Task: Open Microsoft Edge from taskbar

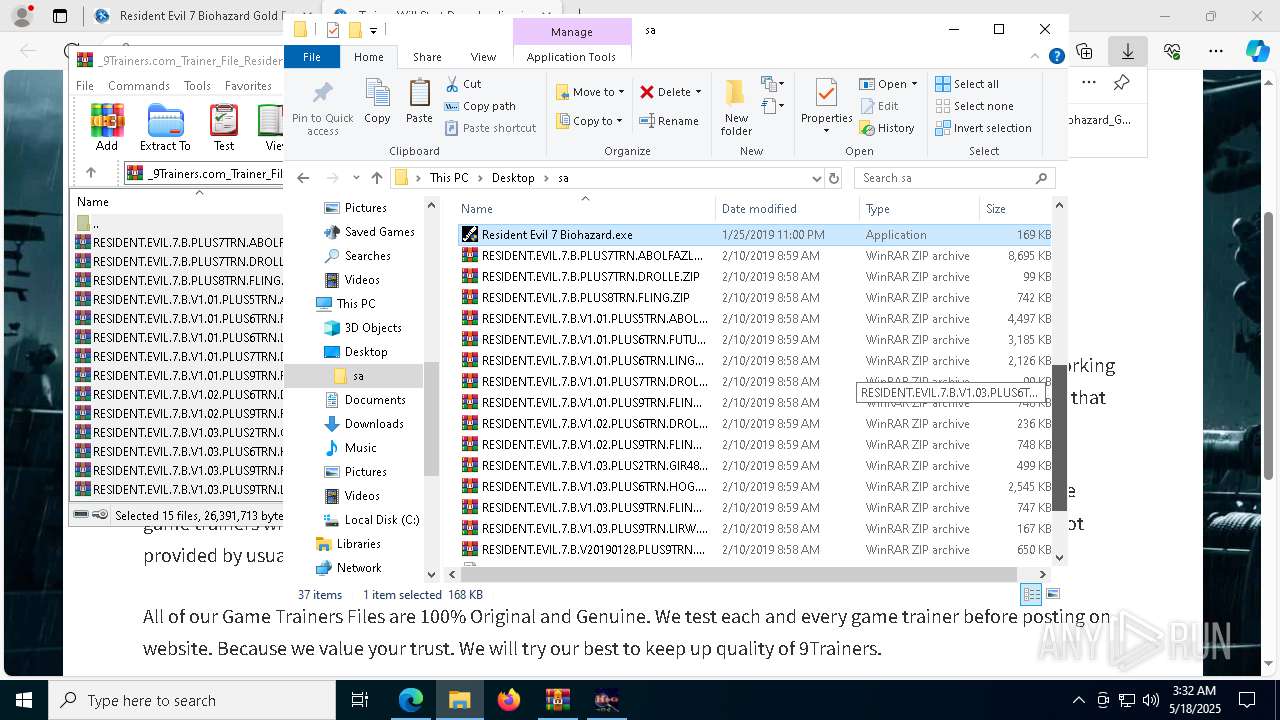Action: (x=411, y=700)
